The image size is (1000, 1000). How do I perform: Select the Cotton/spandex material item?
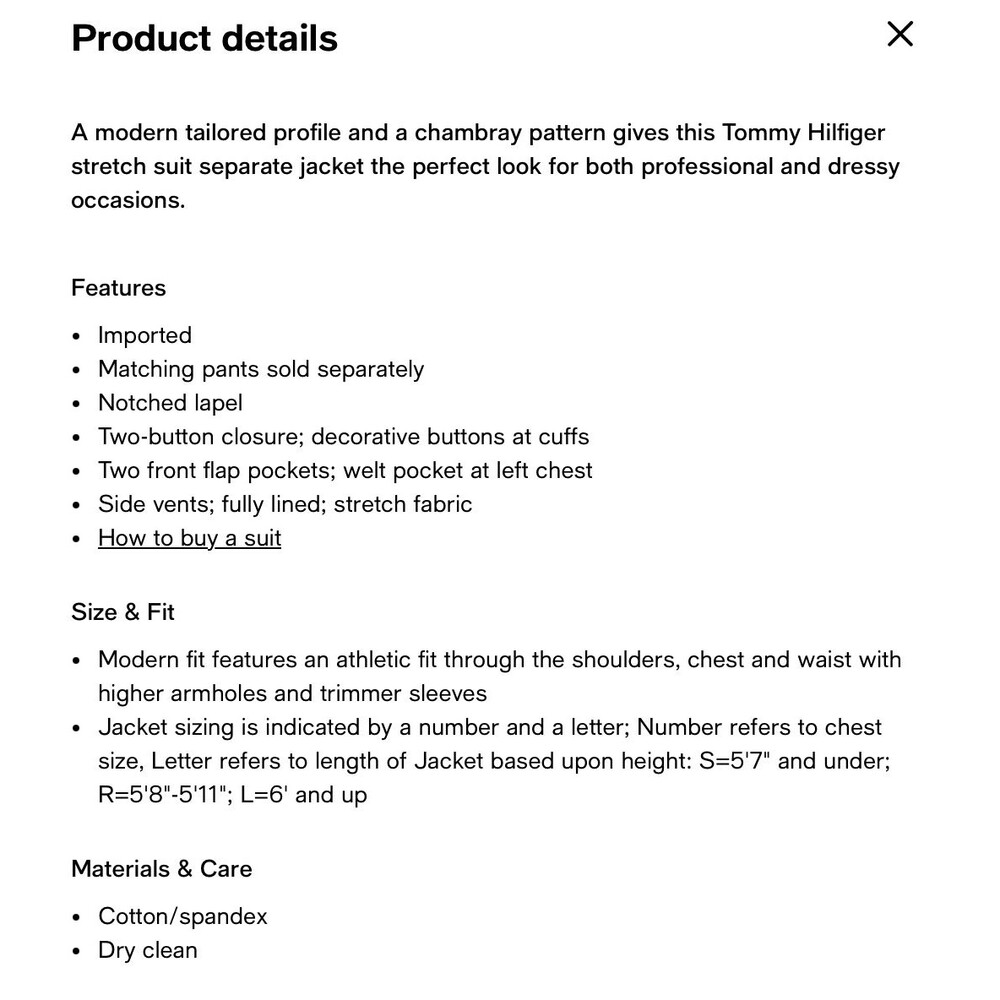[182, 916]
